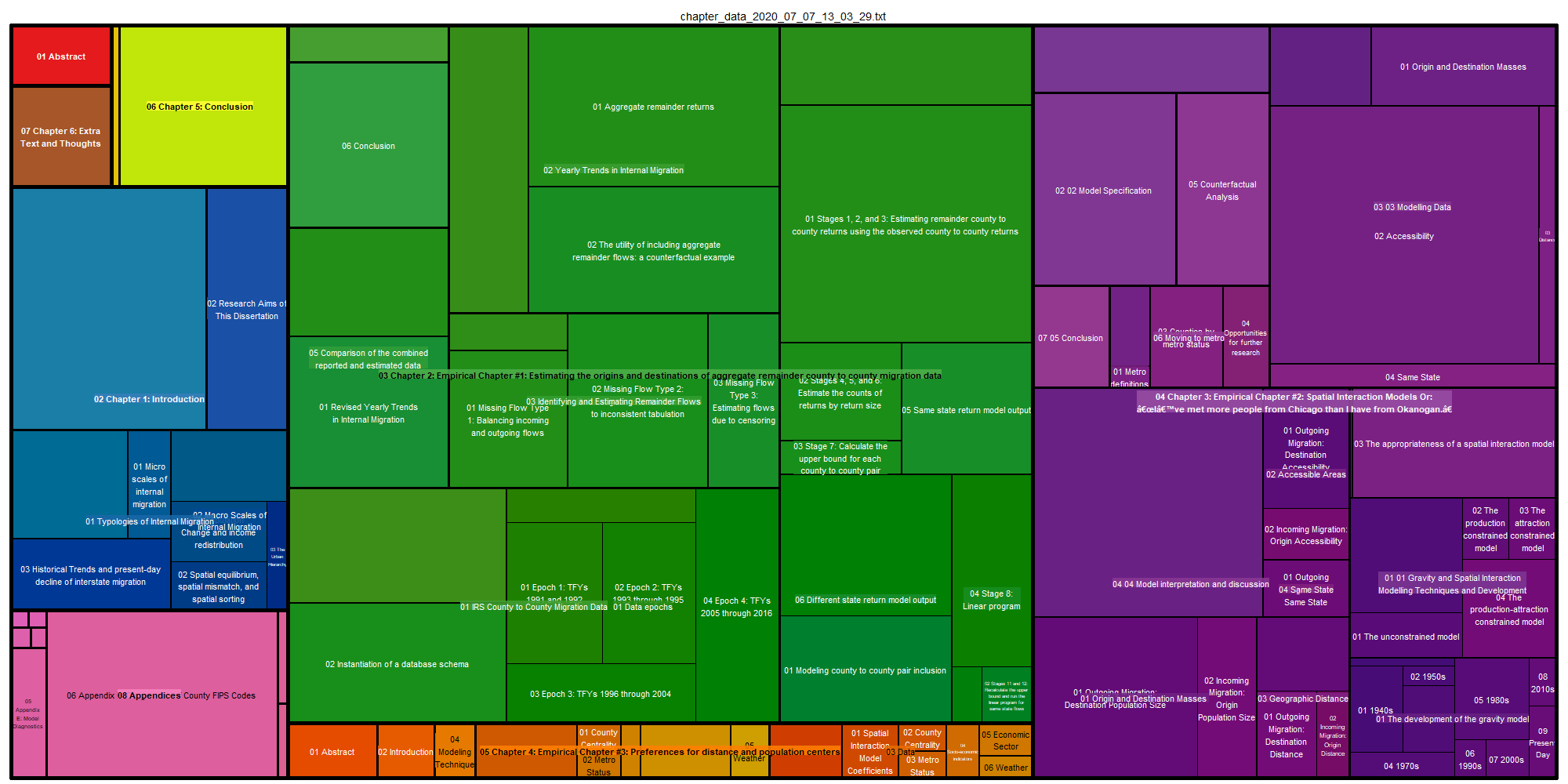Click the green '06 Conclusion' rectangle
The height and width of the screenshot is (784, 1568).
click(x=368, y=146)
